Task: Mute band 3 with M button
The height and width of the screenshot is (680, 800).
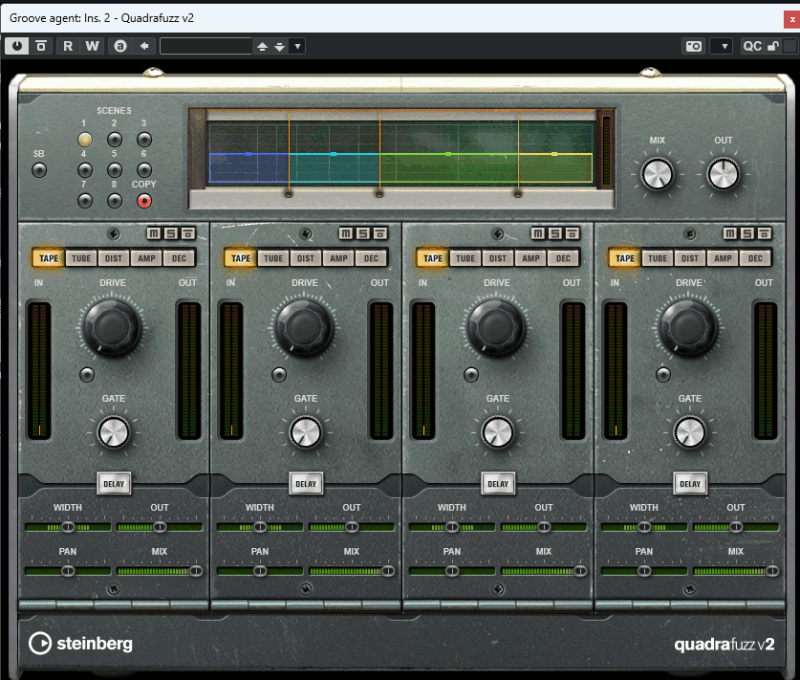Action: tap(538, 234)
